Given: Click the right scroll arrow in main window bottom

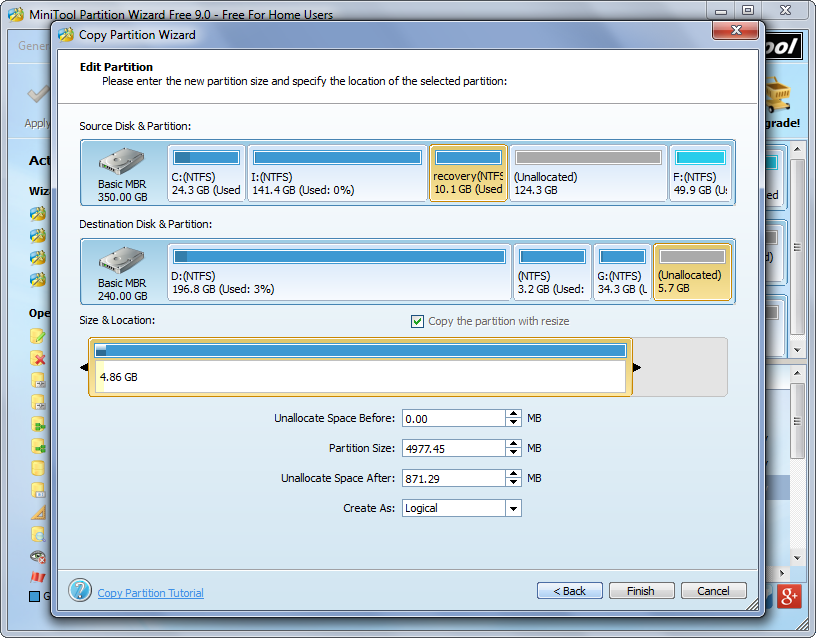Looking at the screenshot, I should point(782,573).
